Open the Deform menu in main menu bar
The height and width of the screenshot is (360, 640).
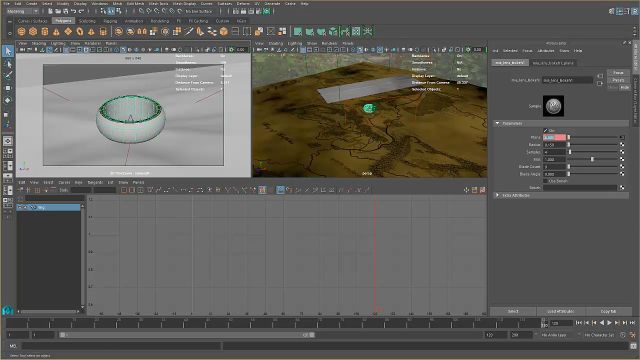243,3
